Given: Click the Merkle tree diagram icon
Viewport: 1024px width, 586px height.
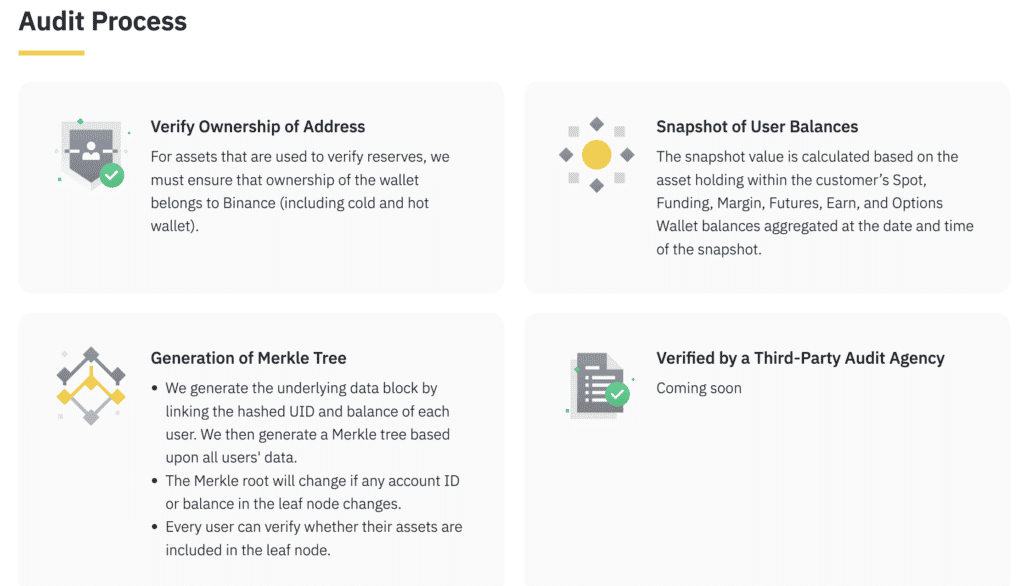Looking at the screenshot, I should coord(90,386).
